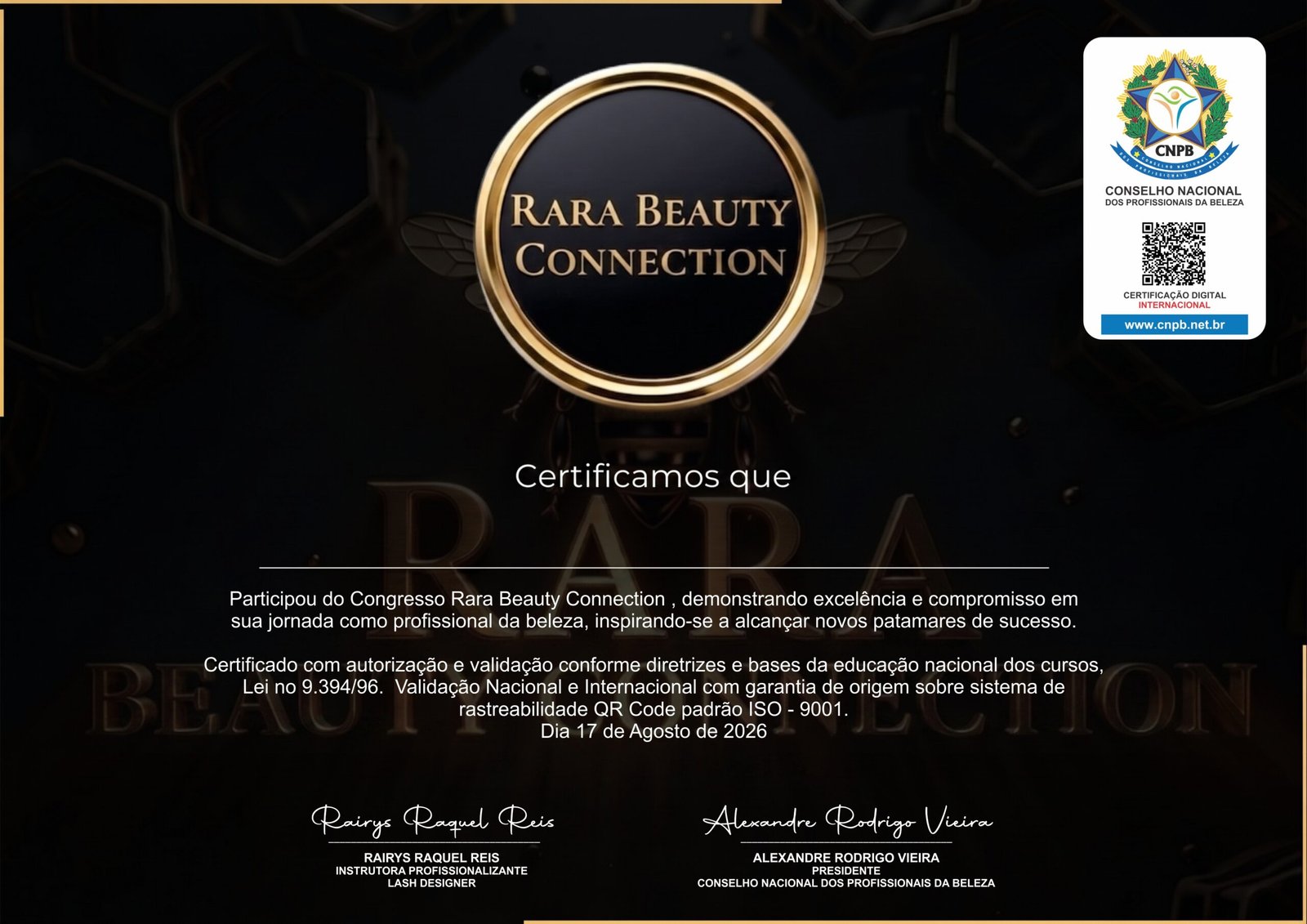
Task: Click "CONSELHO NACIONAL DOS PROFISSIONAIS DA BELEZA" below PRESIDENTE
Action: 846,883
